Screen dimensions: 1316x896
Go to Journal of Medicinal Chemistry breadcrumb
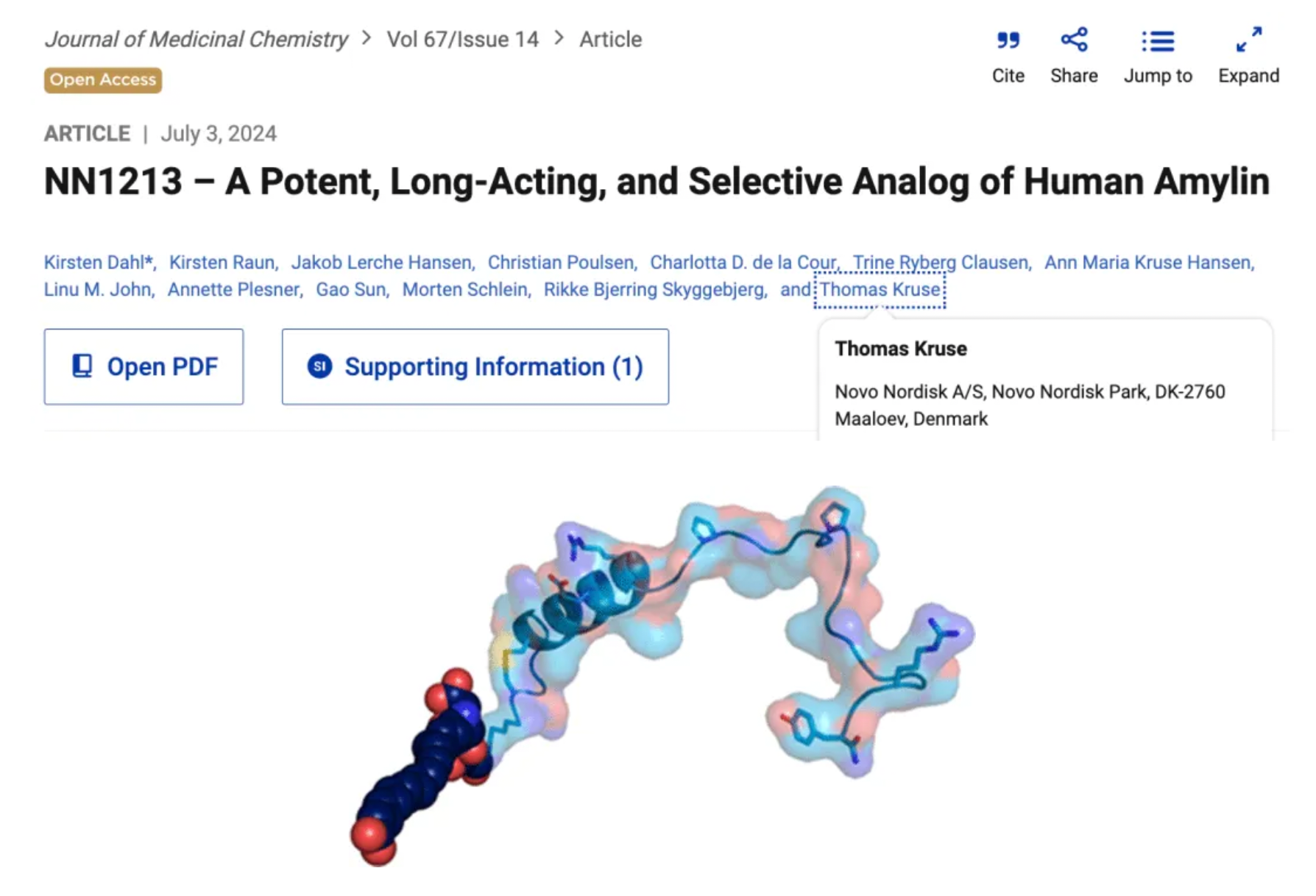[196, 39]
